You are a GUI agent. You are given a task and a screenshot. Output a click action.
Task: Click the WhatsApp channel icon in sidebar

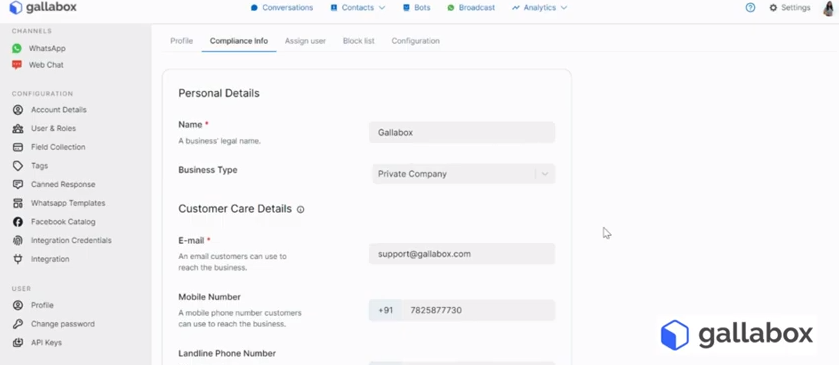click(x=17, y=48)
